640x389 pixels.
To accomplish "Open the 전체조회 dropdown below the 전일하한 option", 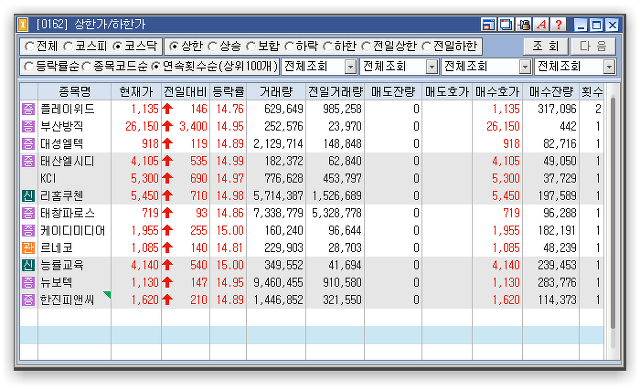I will point(486,67).
